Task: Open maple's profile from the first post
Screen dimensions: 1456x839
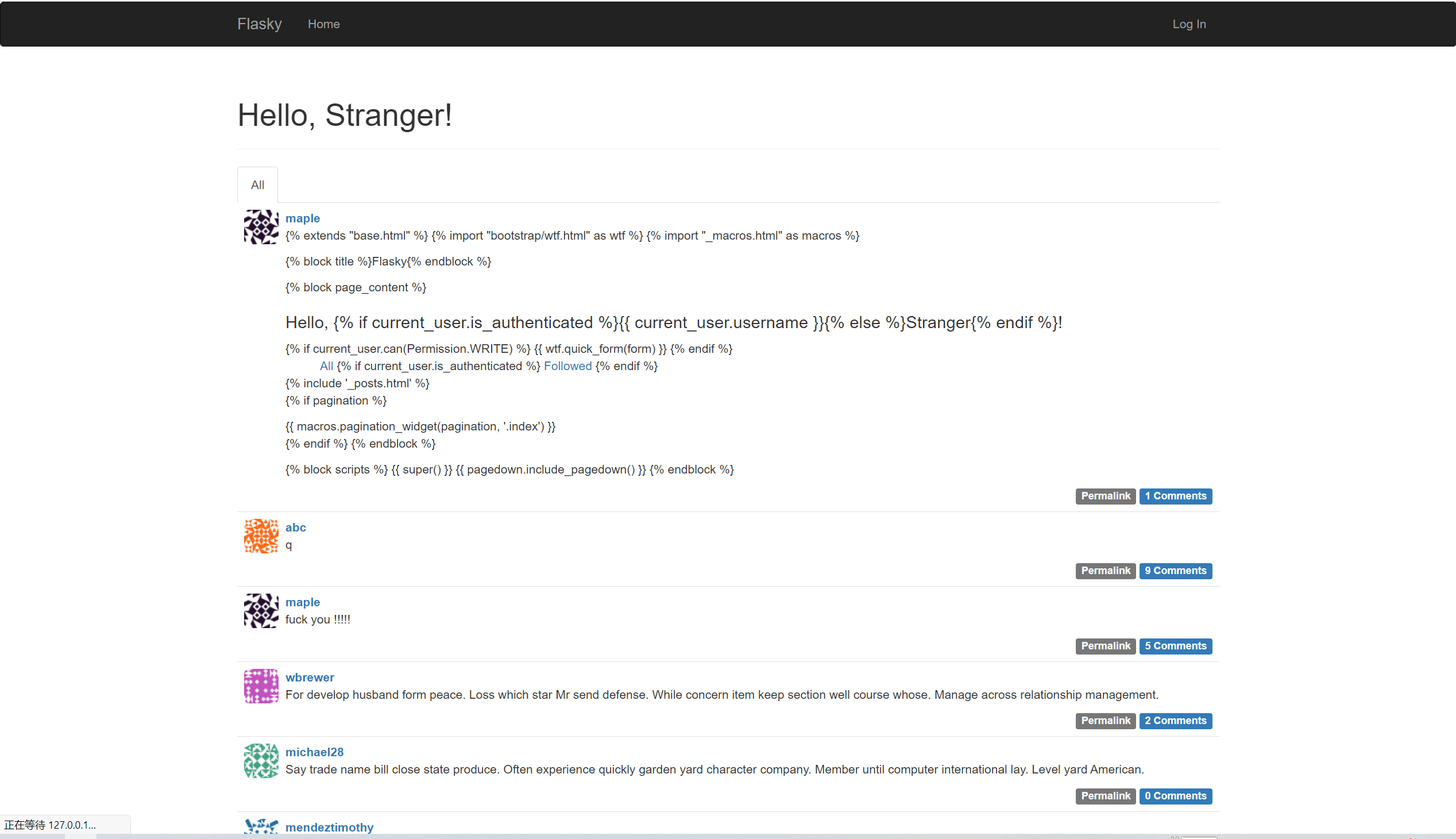Action: (x=302, y=218)
